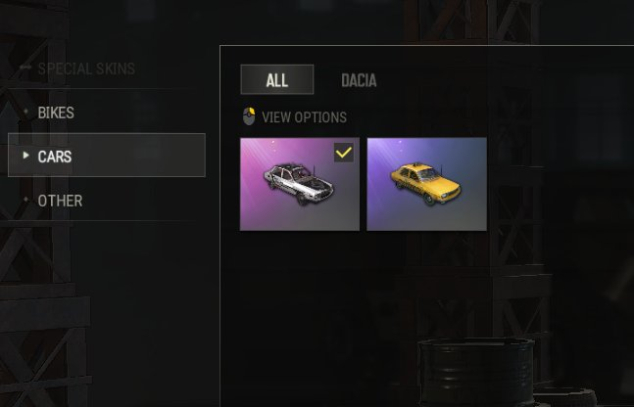Click the white car model in first tile
Image resolution: width=634 pixels, height=407 pixels.
[x=298, y=183]
